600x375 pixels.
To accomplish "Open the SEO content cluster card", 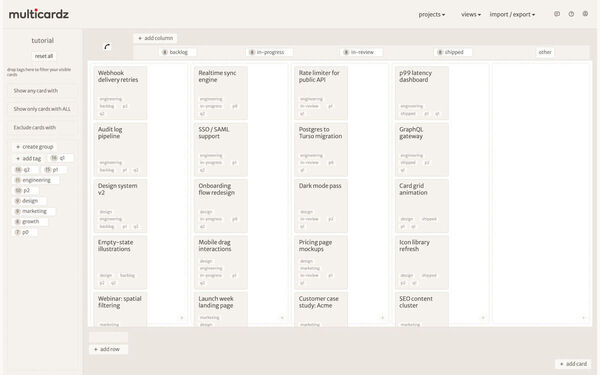I will (x=422, y=309).
